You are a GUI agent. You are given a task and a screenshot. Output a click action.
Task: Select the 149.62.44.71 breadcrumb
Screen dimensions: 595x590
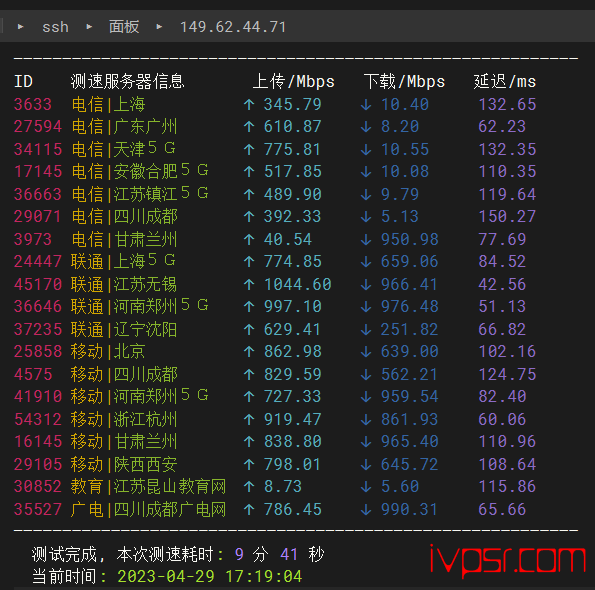point(233,27)
